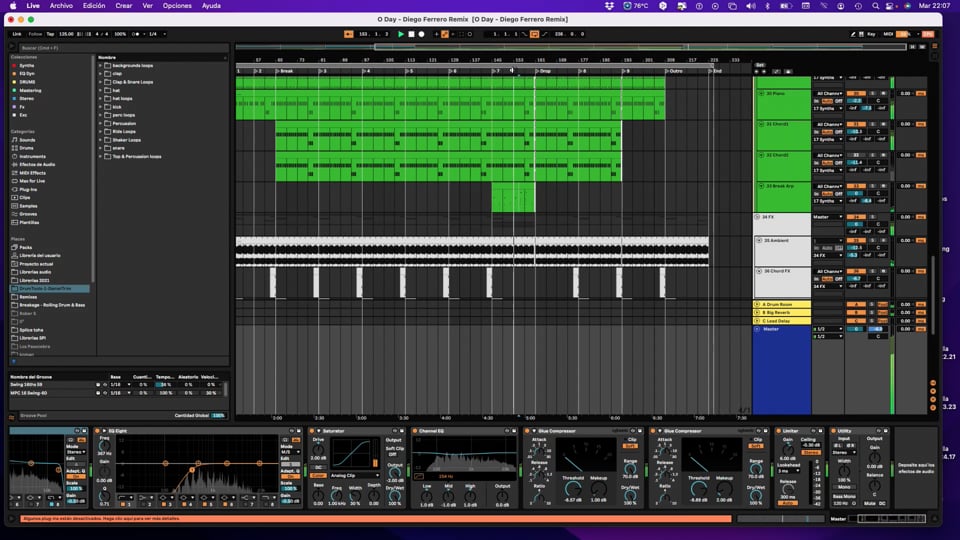Click the Cantidad Global amount slider
960x540 pixels.
coord(218,416)
